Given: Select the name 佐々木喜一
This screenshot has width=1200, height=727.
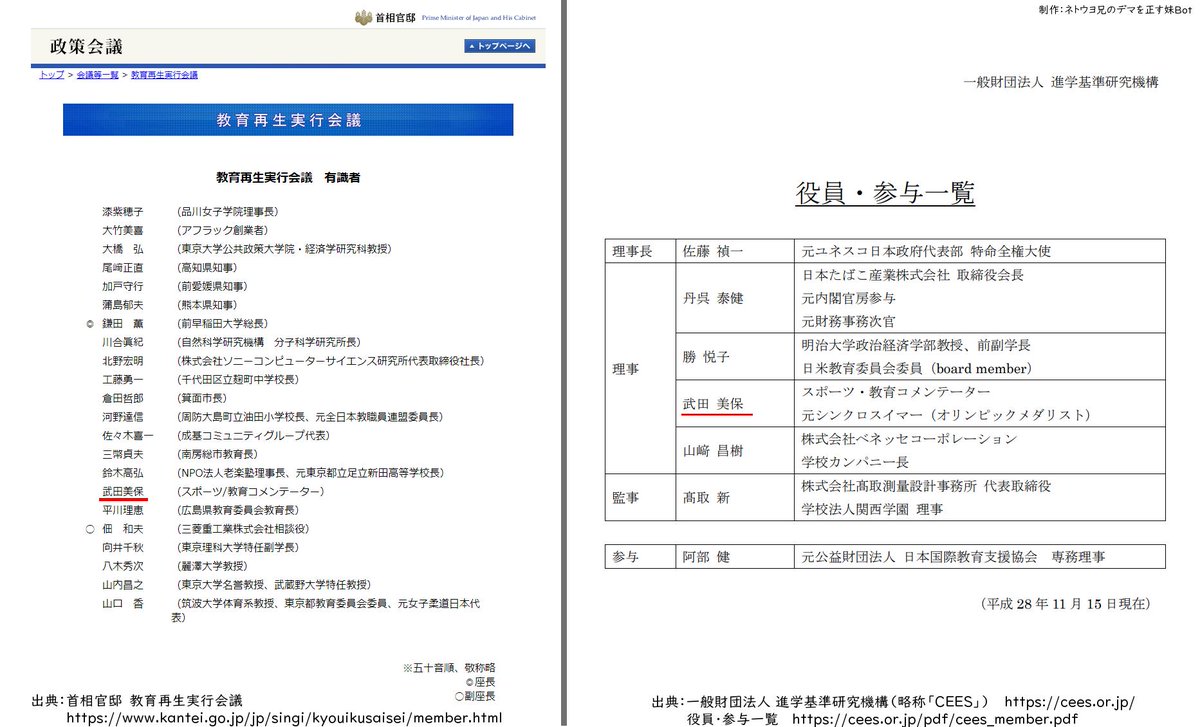Looking at the screenshot, I should click(128, 436).
